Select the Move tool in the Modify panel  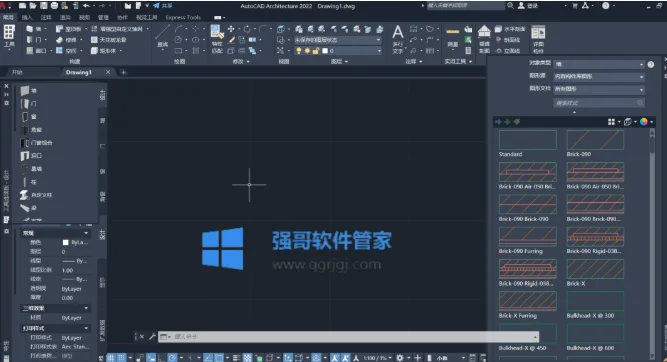(x=231, y=29)
